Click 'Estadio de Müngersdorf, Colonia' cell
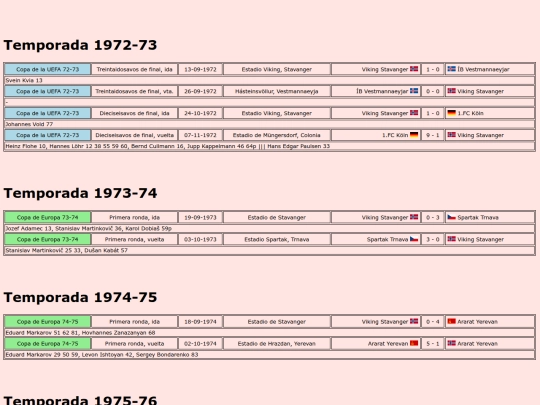 (x=277, y=135)
